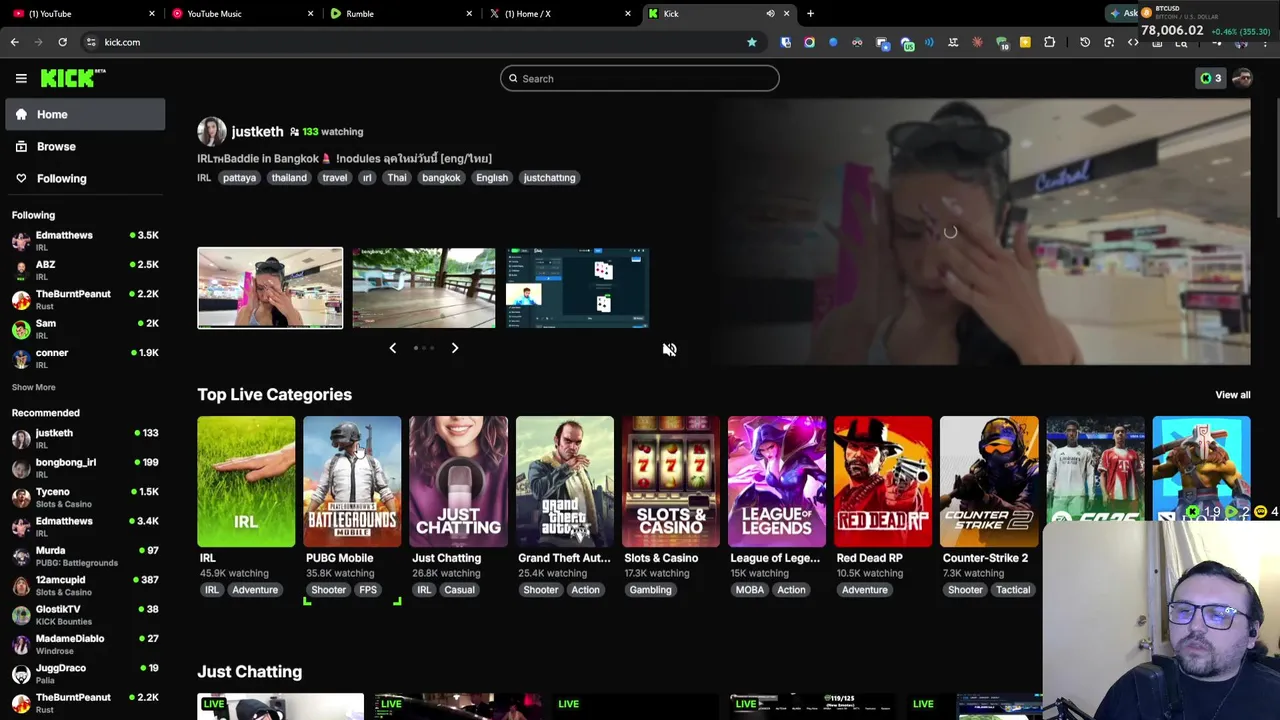This screenshot has width=1280, height=720.
Task: Open GlostikTV in Recommended list
Action: click(85, 614)
